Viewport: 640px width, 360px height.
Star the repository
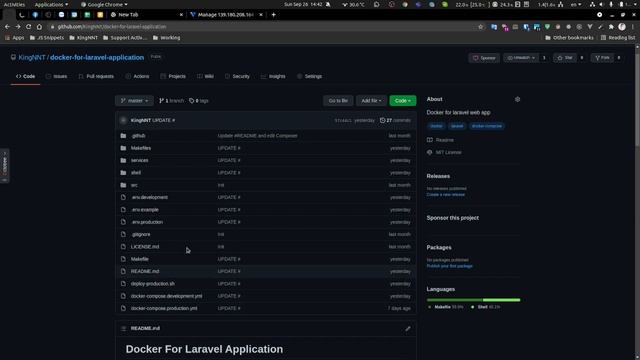[x=565, y=58]
